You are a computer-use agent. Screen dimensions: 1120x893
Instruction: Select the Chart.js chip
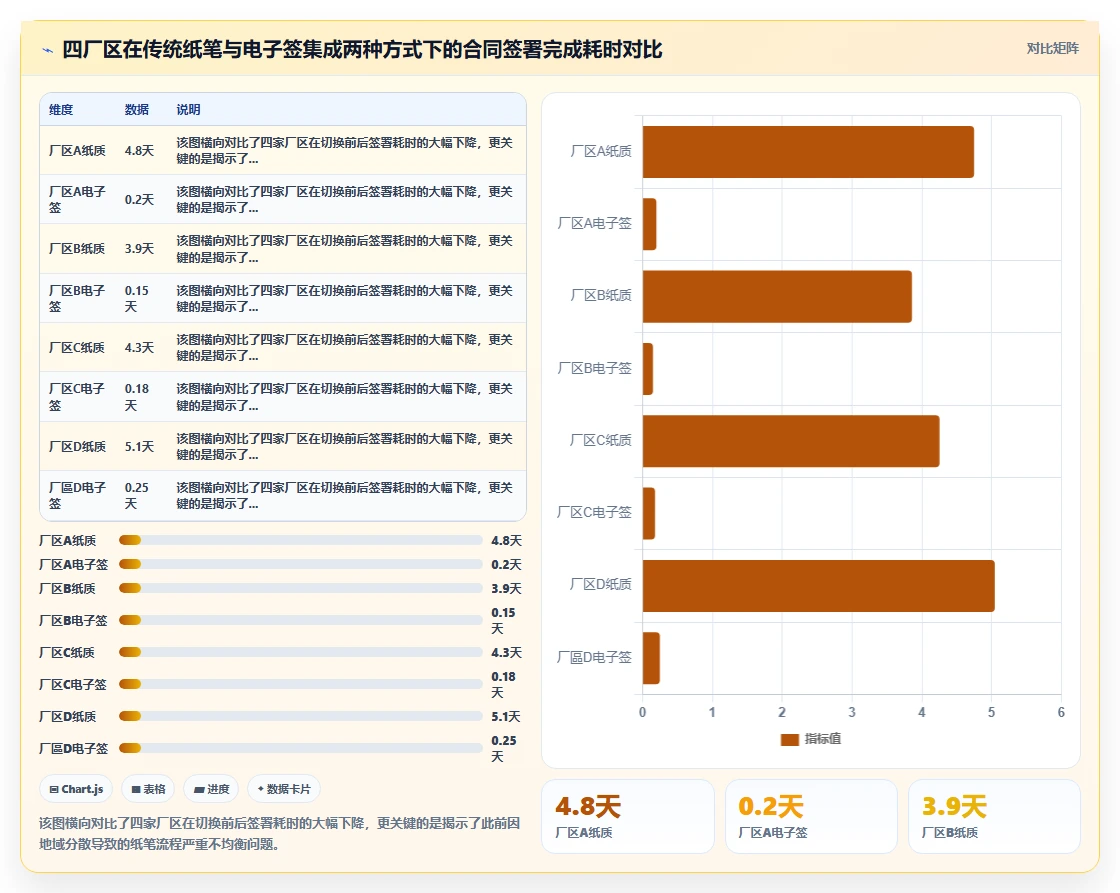tap(76, 789)
